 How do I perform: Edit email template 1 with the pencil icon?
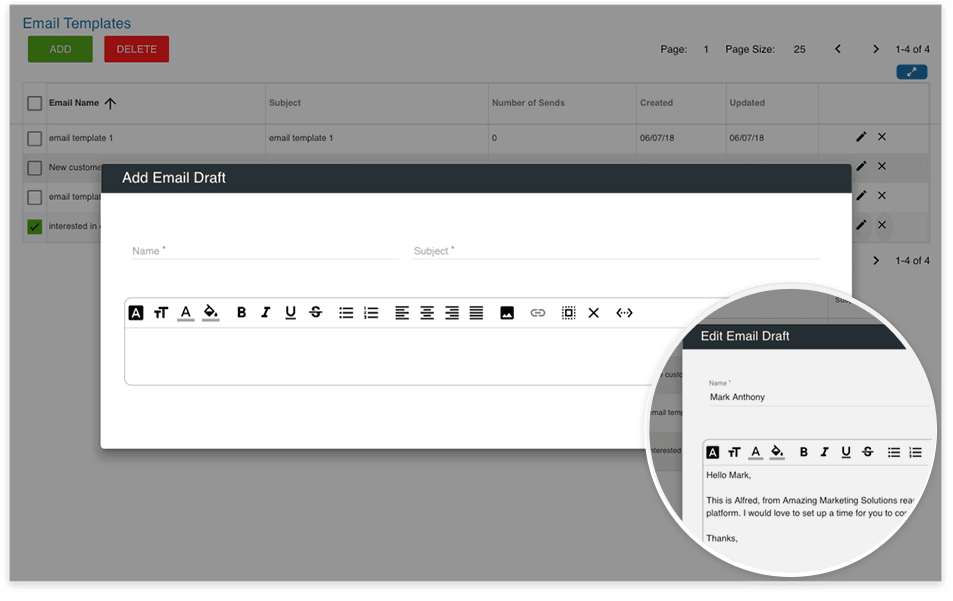pyautogui.click(x=861, y=137)
